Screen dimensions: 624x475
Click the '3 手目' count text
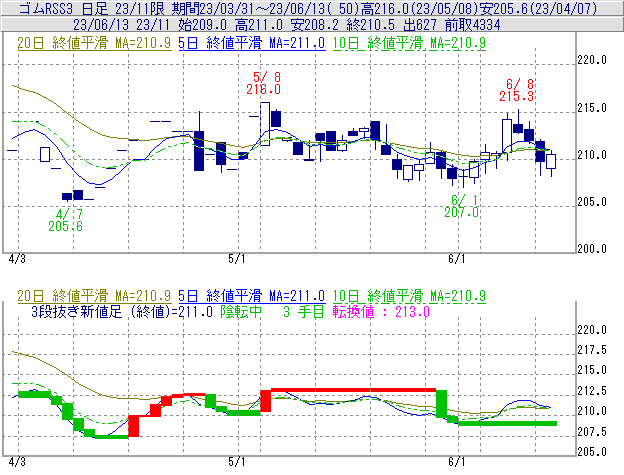click(x=304, y=311)
